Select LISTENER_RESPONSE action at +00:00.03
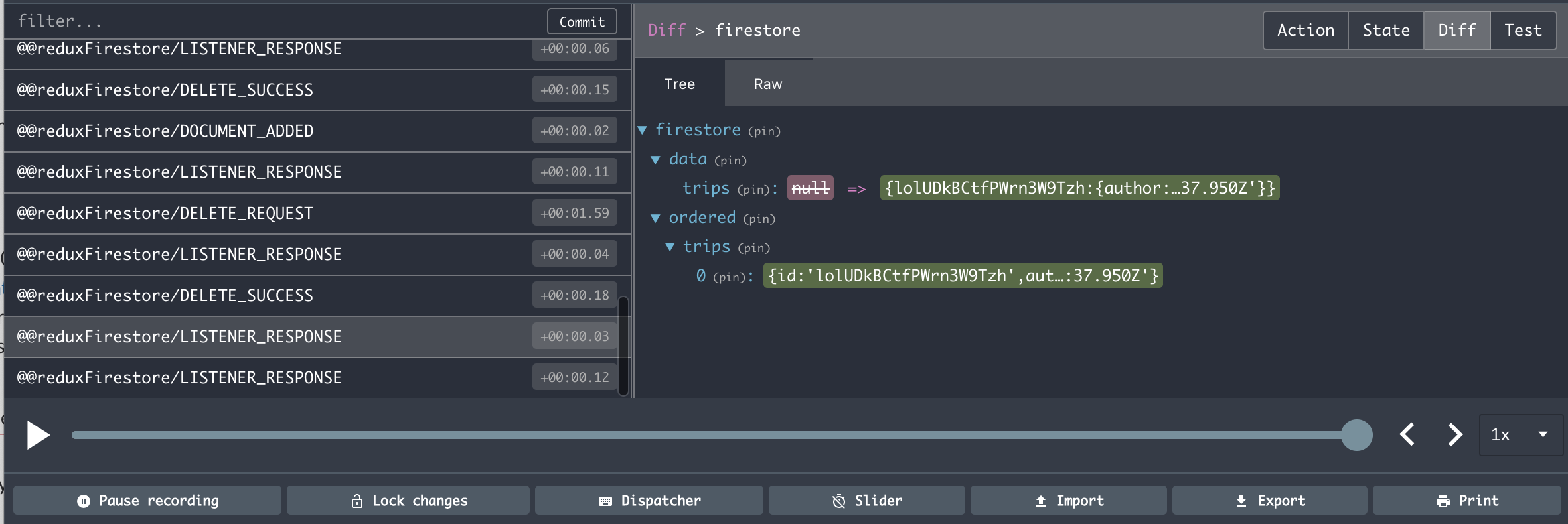The image size is (1568, 524). pyautogui.click(x=317, y=337)
